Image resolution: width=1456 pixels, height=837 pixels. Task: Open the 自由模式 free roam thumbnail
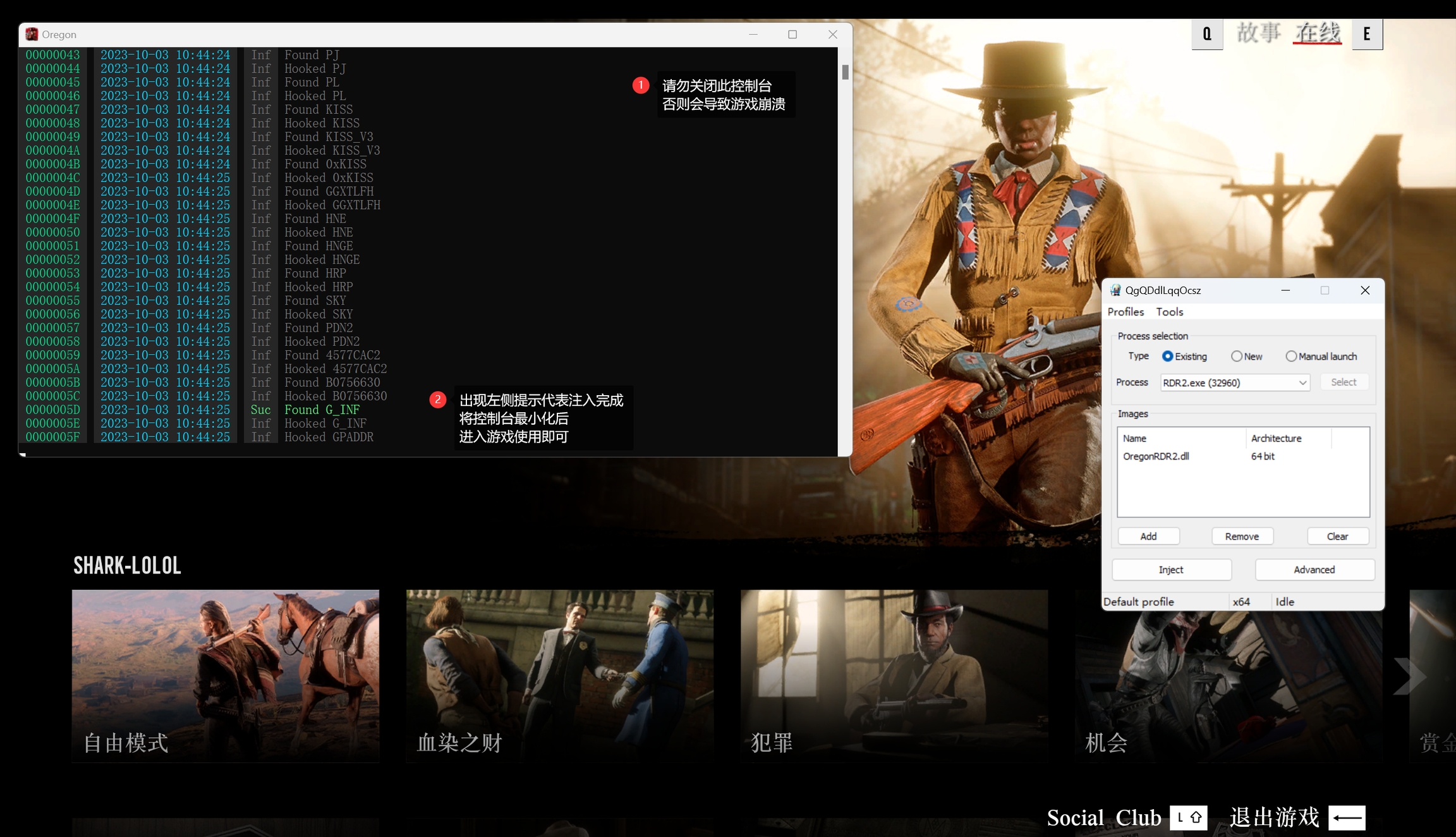(x=225, y=675)
